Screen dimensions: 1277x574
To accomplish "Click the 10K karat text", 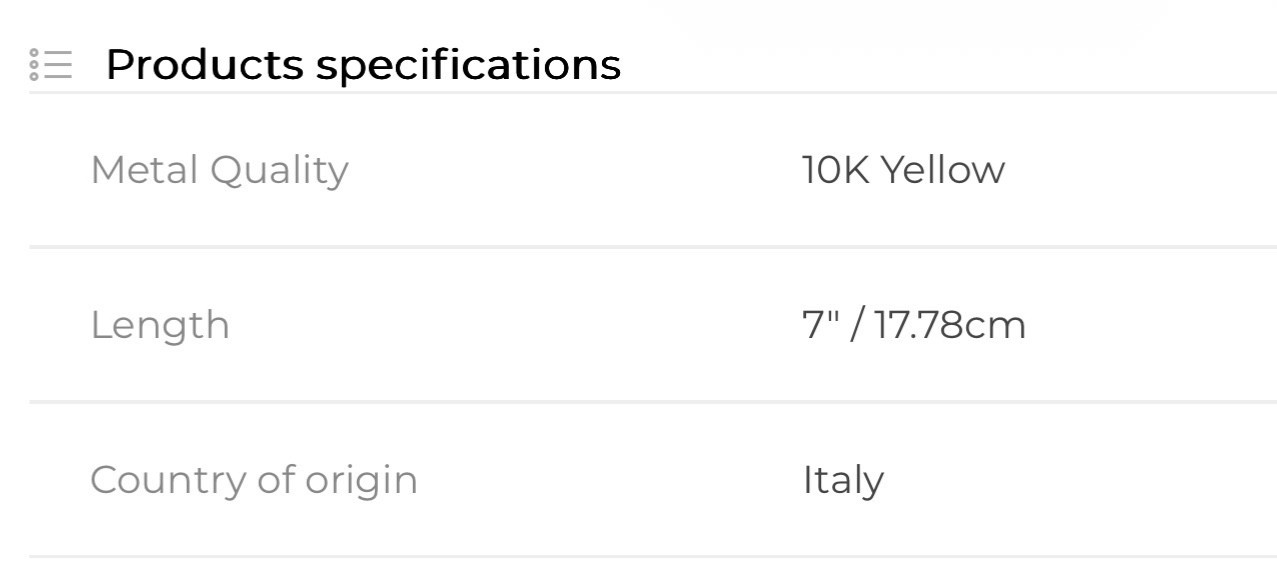I will (836, 169).
